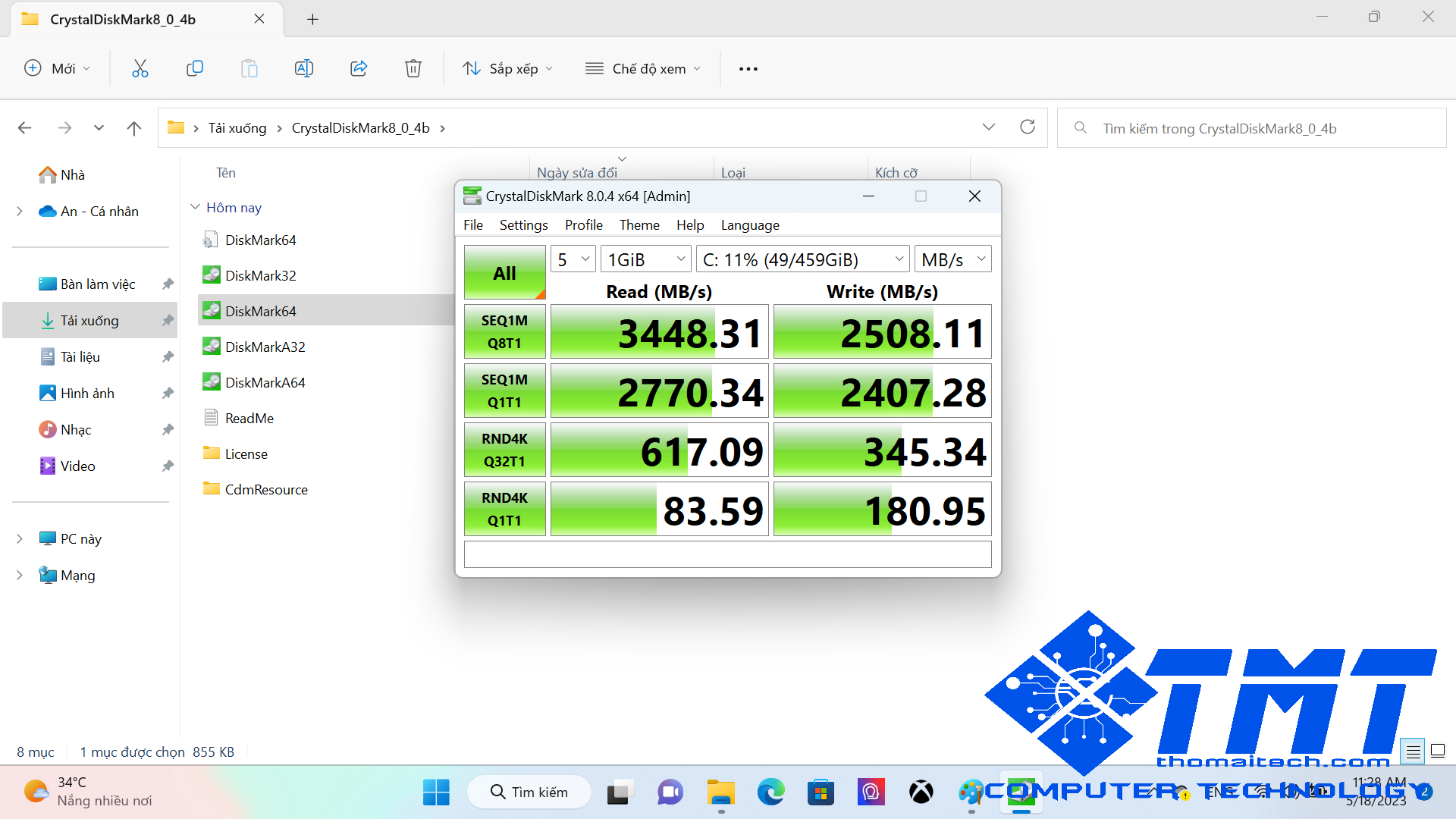
Task: Open the Settings menu in CrystalDiskMark
Action: 523,225
